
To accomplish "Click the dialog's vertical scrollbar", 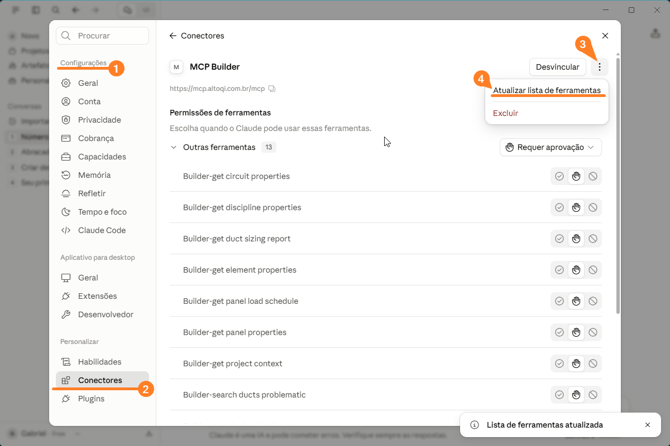I will click(617, 184).
